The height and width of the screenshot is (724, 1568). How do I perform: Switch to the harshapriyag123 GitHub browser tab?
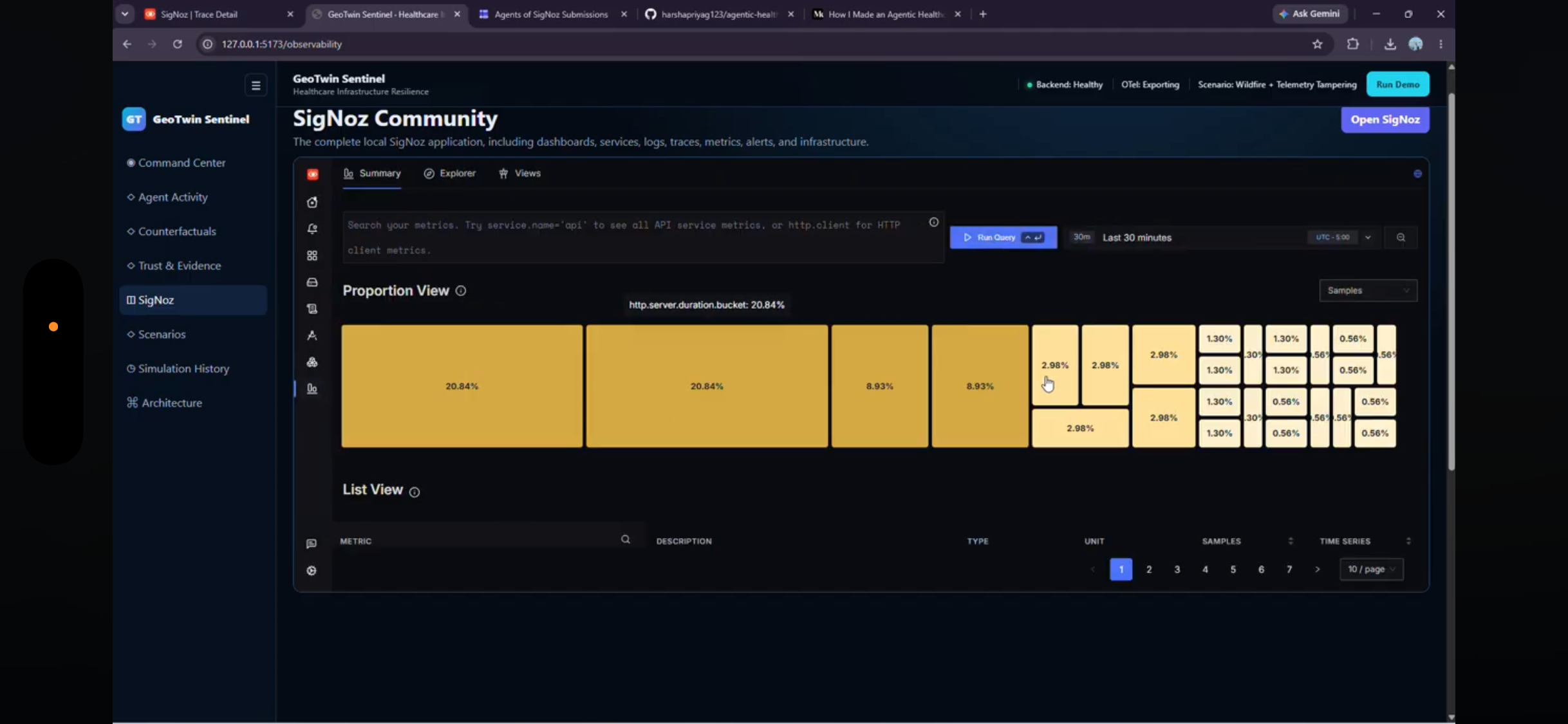[720, 14]
